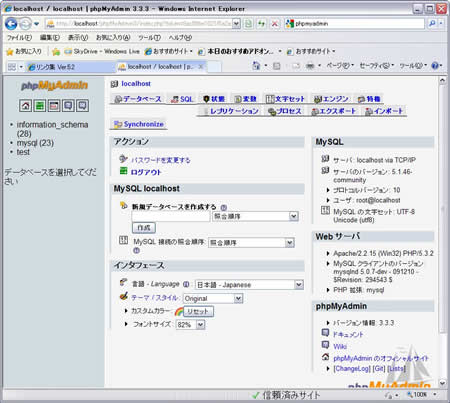The width and height of the screenshot is (450, 403).
Task: Click the Home icon in the command bar
Action: 256,66
